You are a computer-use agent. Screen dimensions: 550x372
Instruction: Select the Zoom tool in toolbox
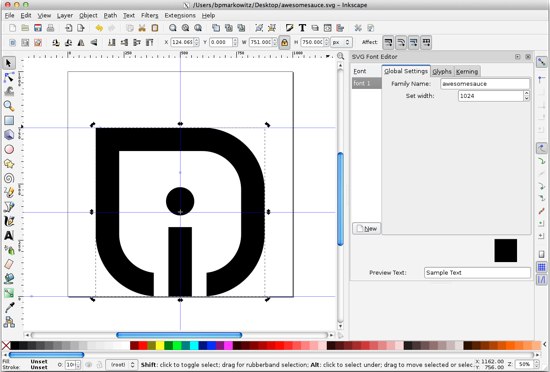point(9,106)
